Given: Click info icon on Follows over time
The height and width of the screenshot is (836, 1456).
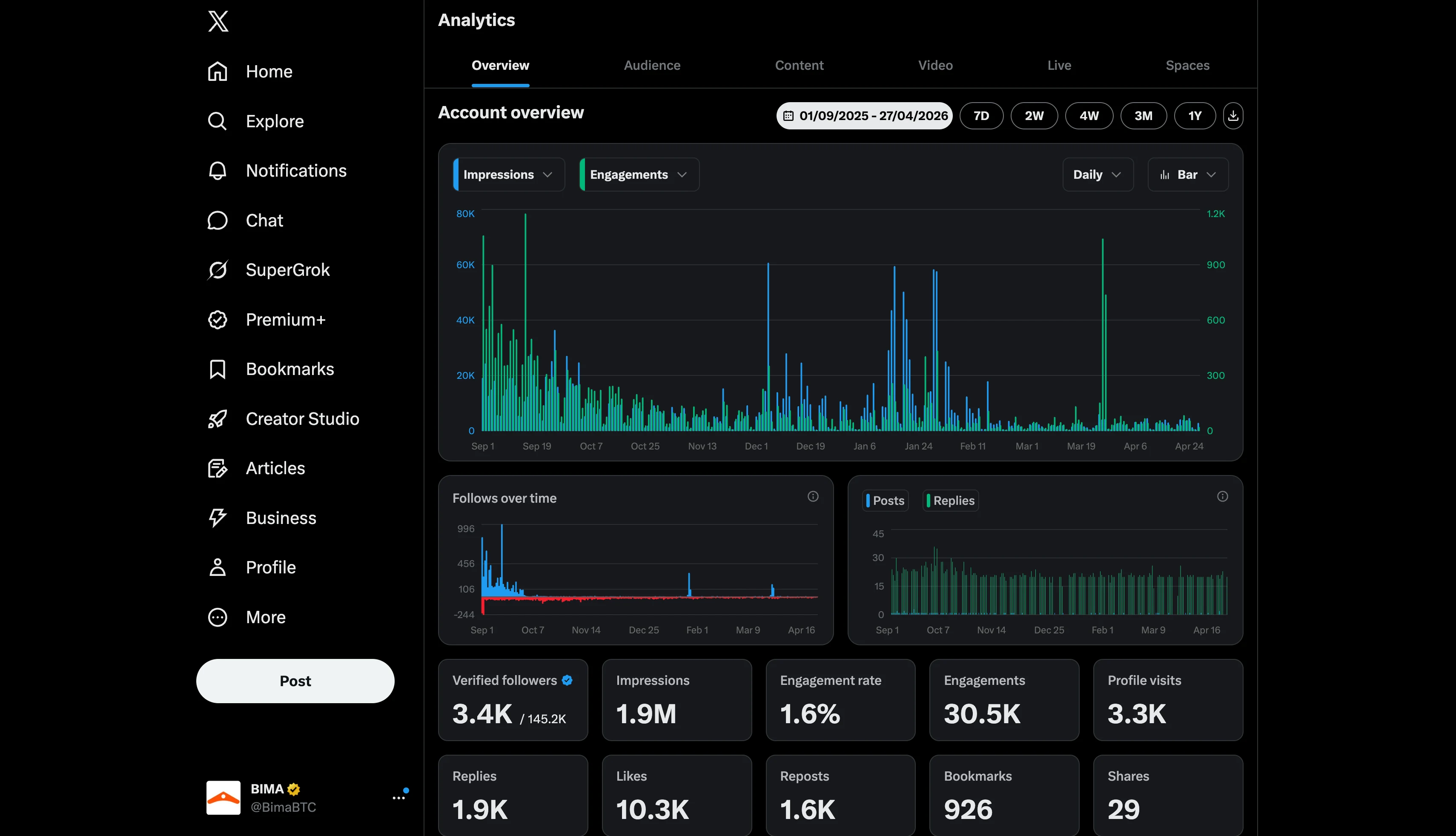Looking at the screenshot, I should pos(813,497).
